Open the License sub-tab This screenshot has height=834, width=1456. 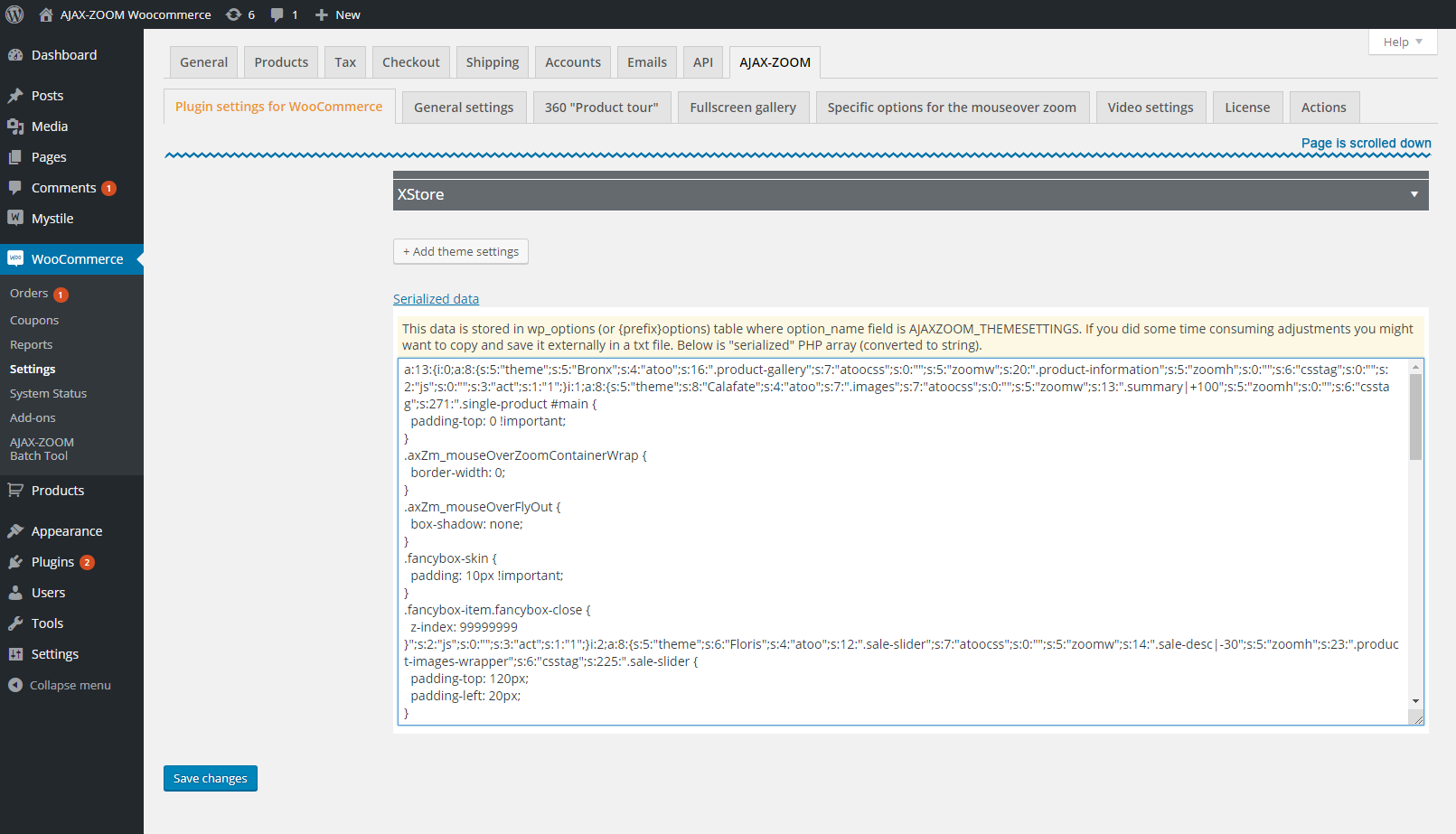[x=1247, y=108]
